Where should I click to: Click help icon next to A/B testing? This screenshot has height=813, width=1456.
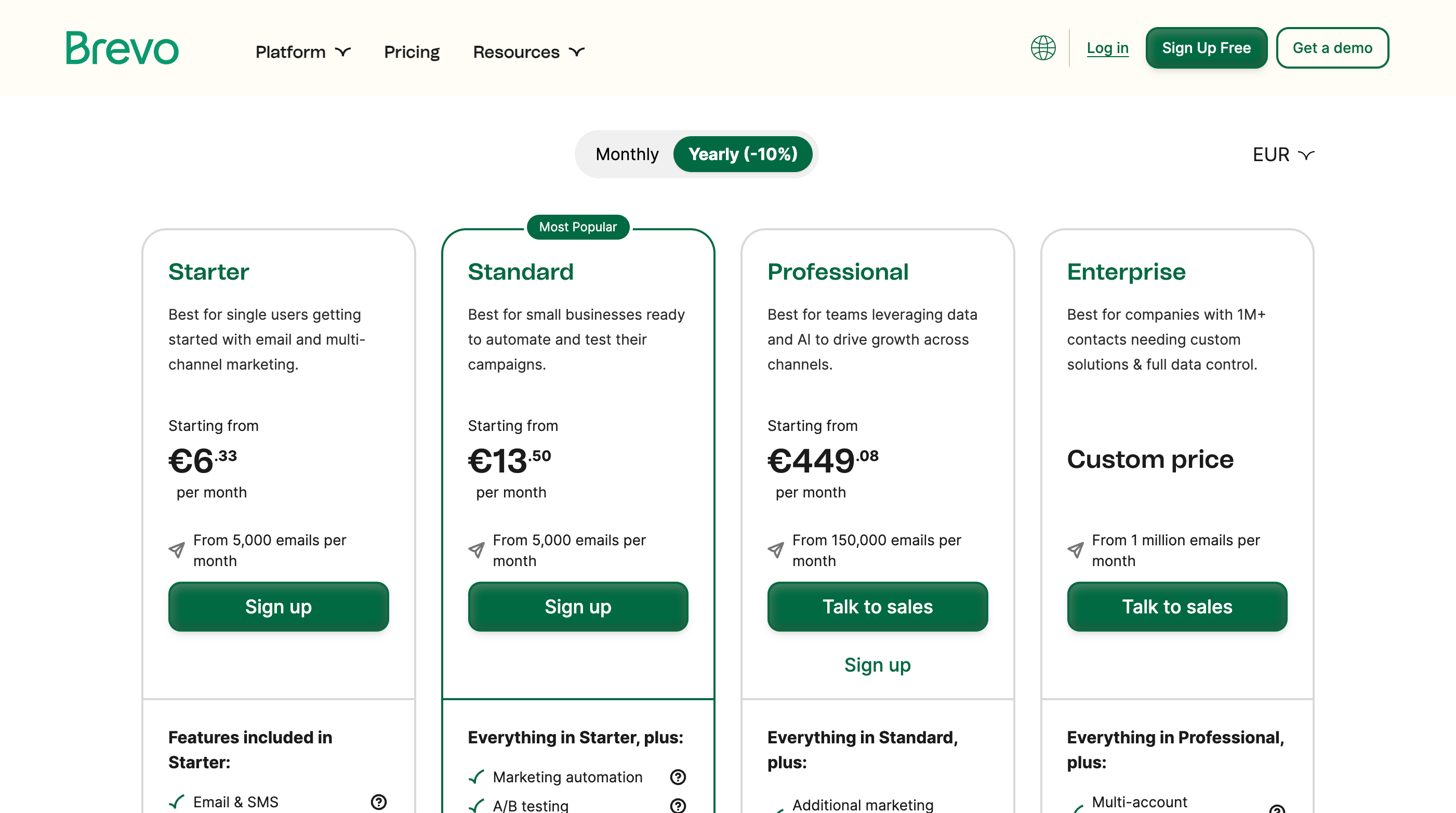[x=678, y=805]
